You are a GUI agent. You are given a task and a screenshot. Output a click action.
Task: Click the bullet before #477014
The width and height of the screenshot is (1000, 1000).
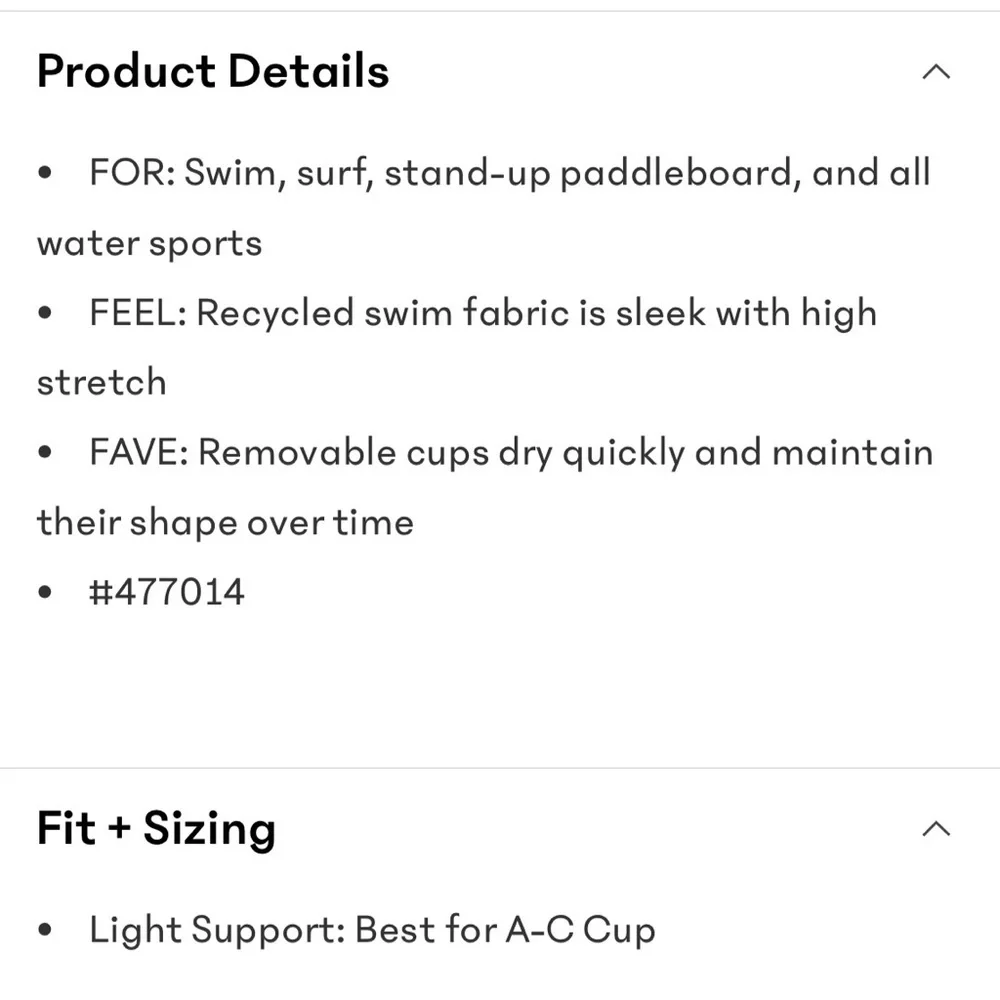pos(45,592)
